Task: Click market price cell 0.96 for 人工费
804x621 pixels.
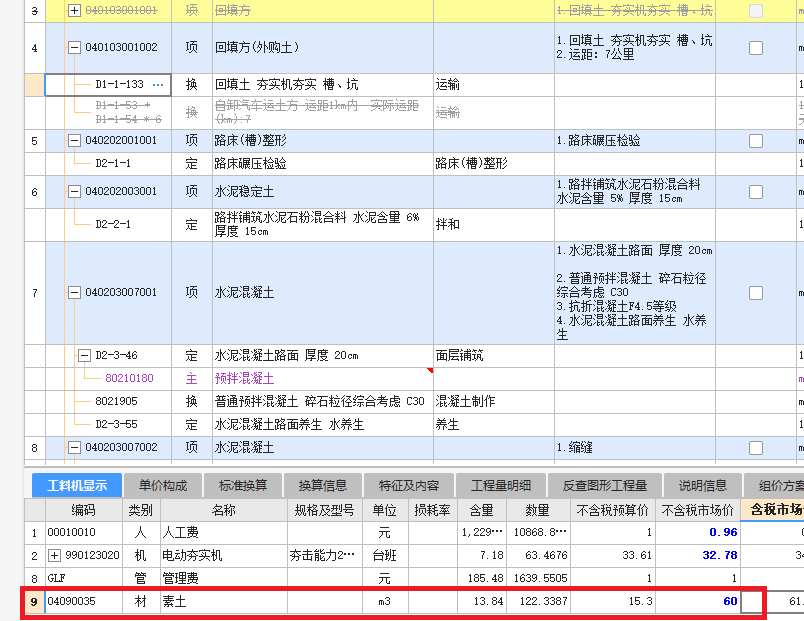Action: coord(698,532)
